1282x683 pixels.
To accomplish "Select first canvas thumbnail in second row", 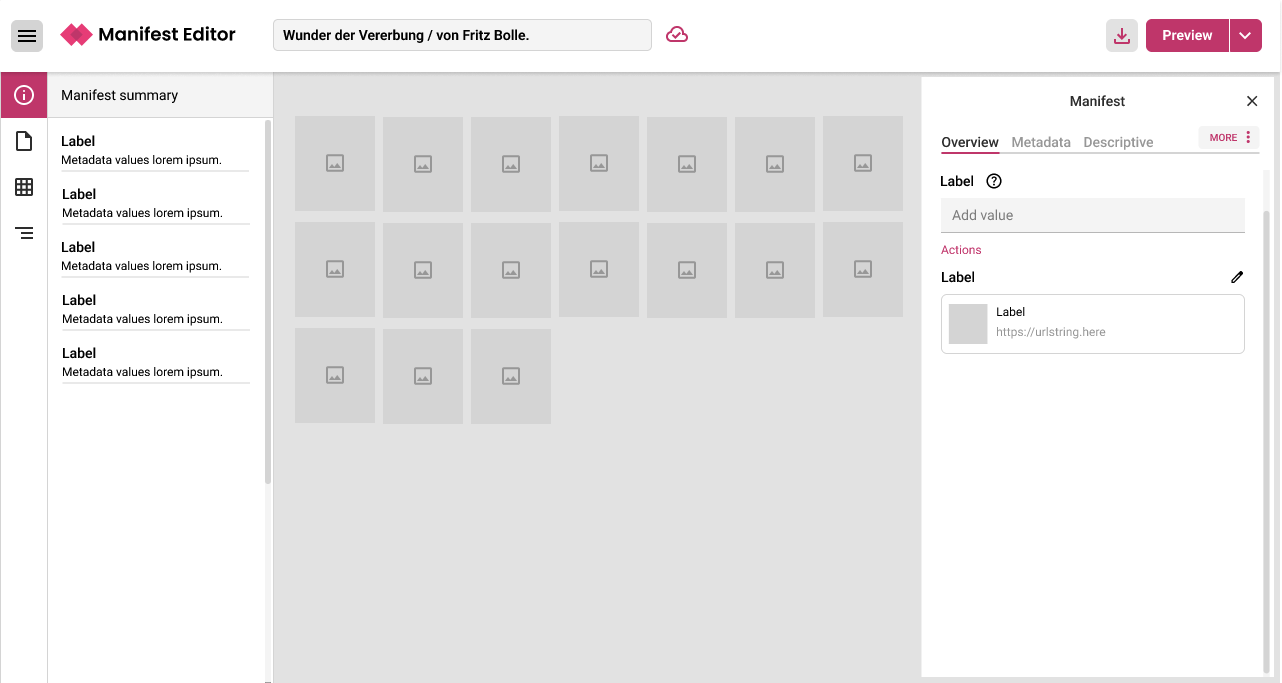I will click(335, 269).
